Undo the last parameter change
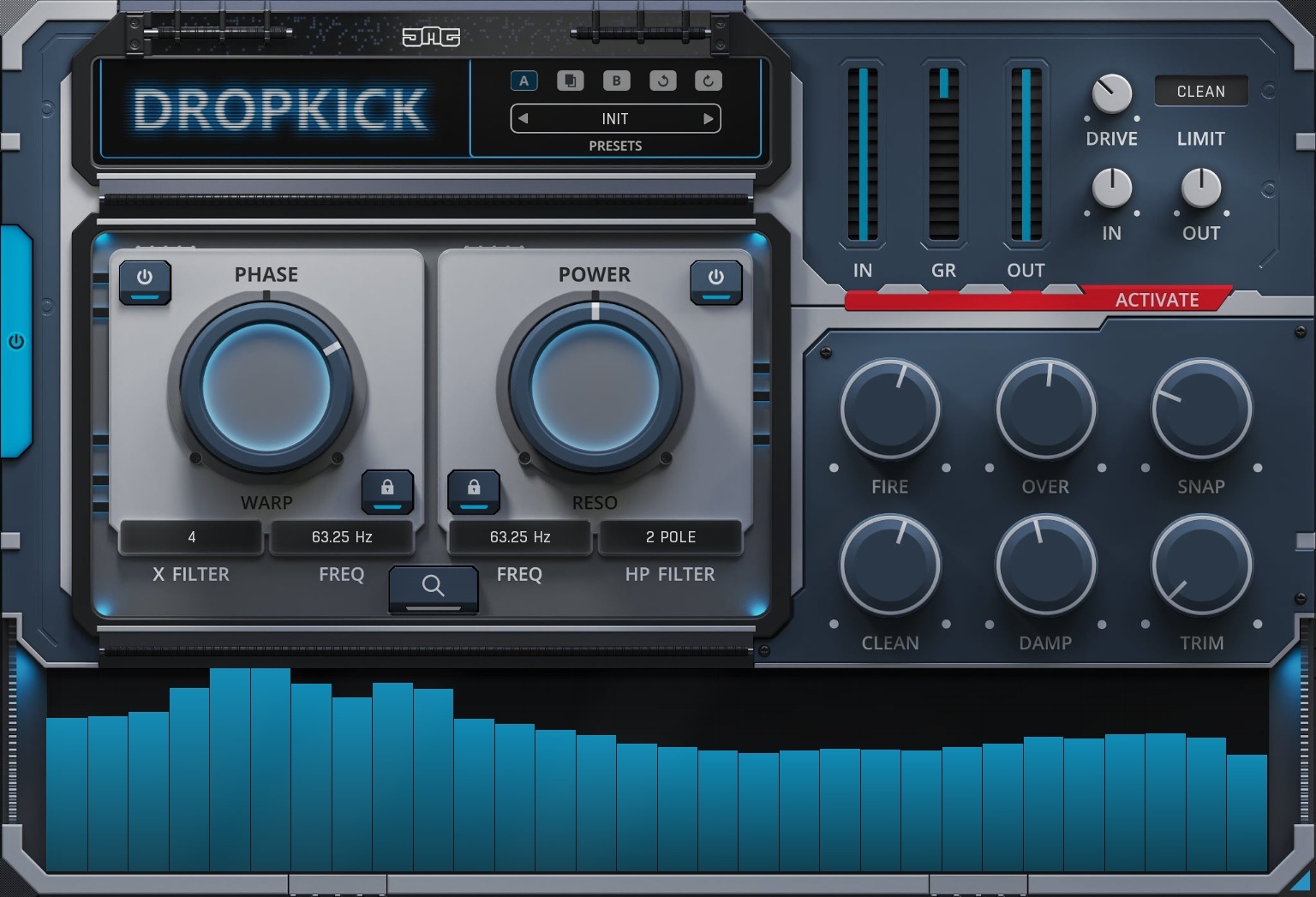 pyautogui.click(x=662, y=81)
